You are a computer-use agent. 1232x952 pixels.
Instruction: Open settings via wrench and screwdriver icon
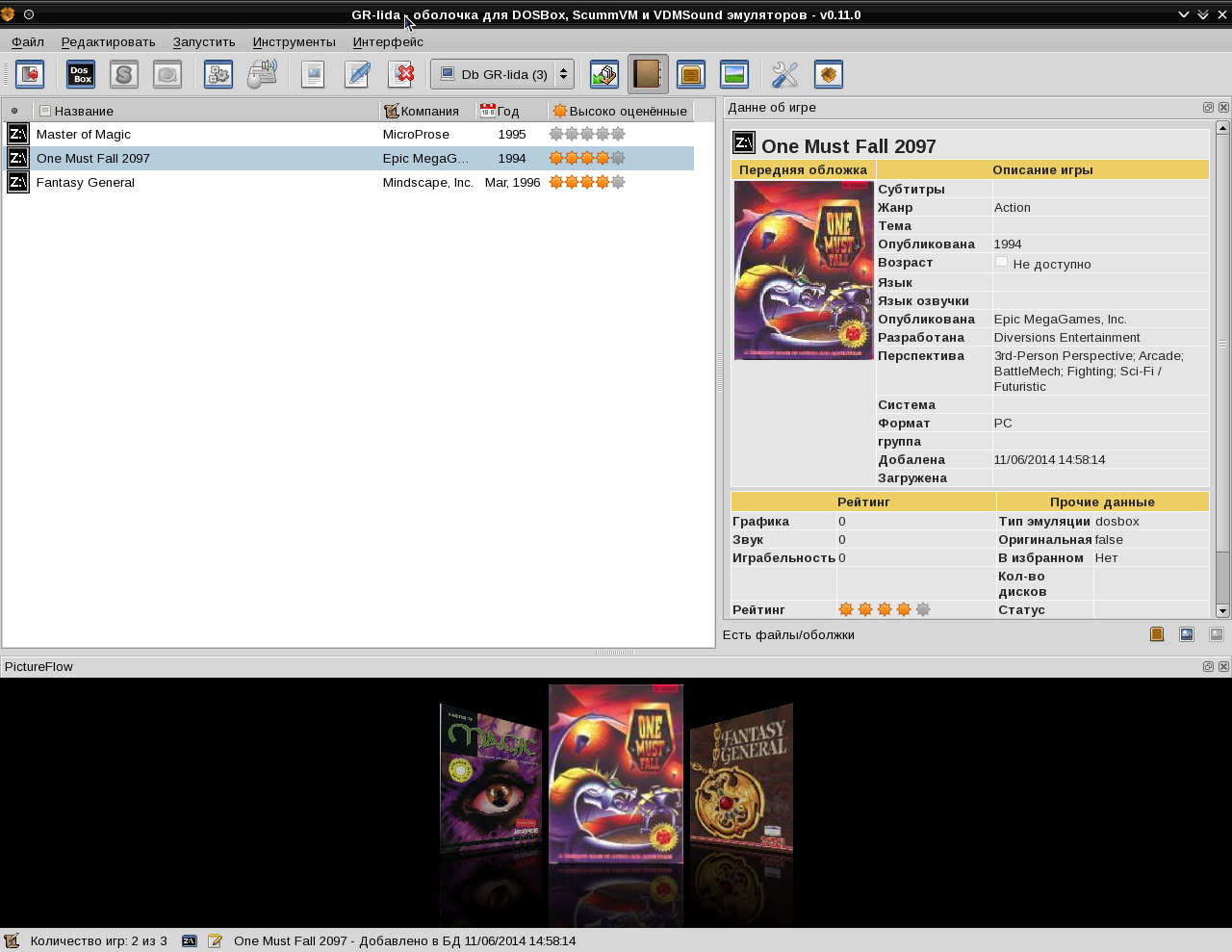[x=785, y=74]
